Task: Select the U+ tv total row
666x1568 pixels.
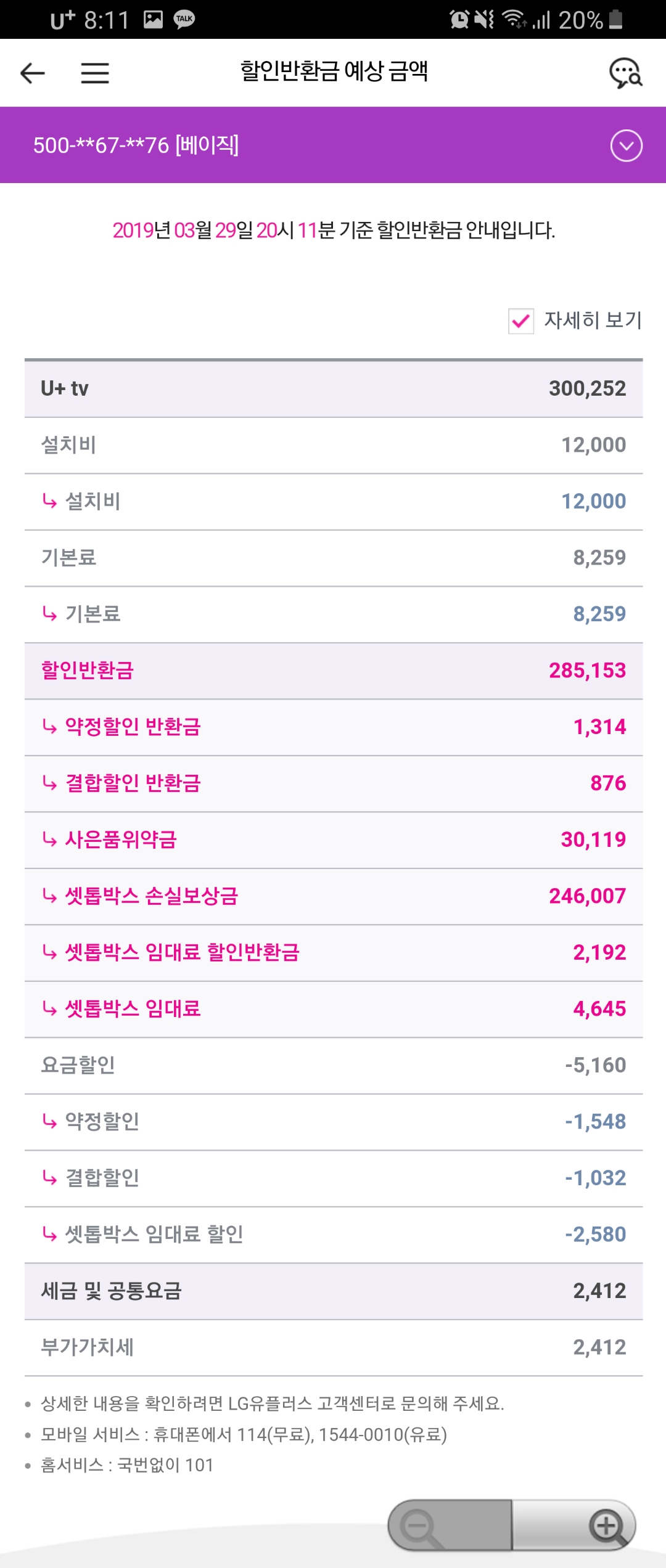Action: [x=333, y=389]
